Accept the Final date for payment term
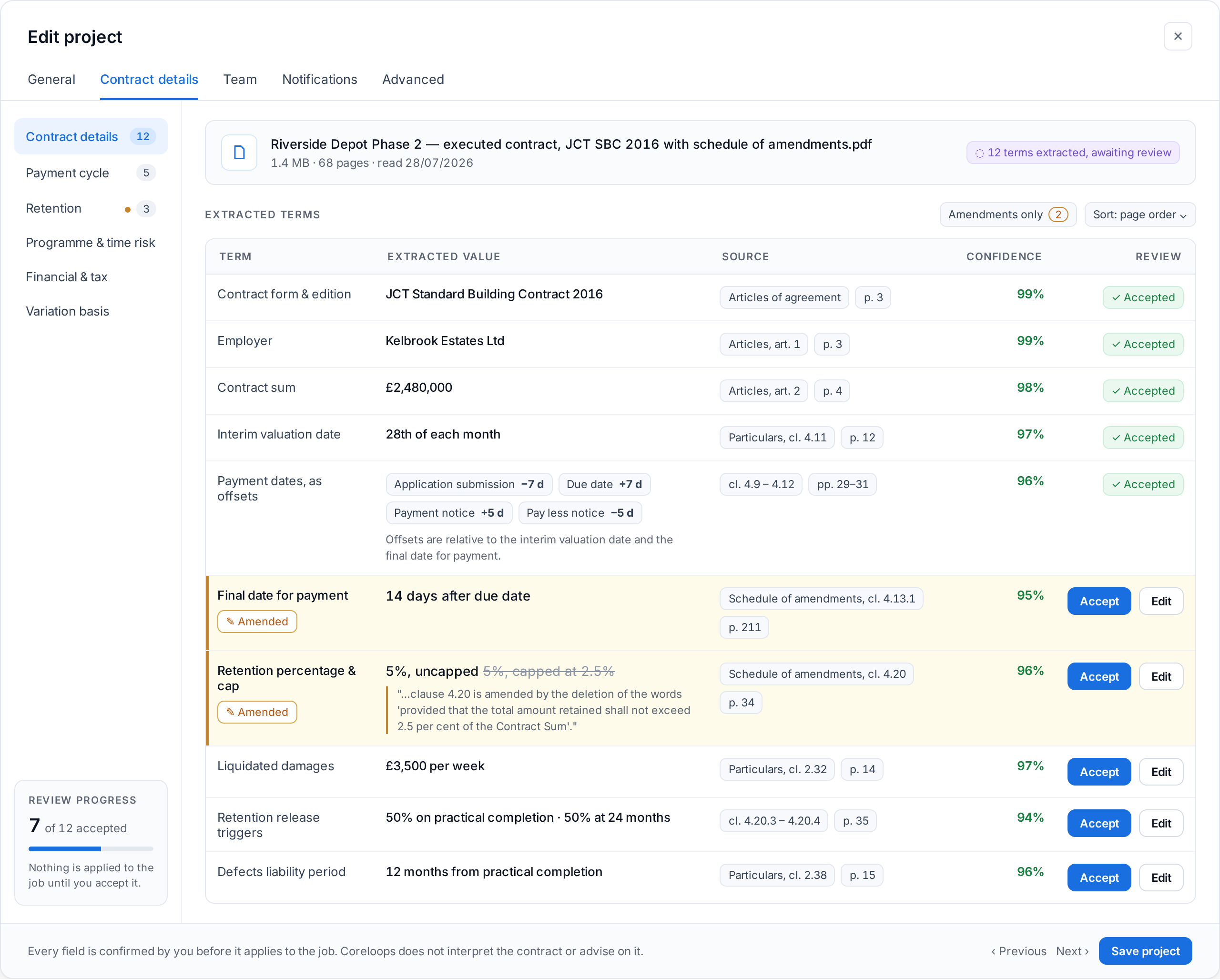This screenshot has width=1220, height=980. (1099, 602)
